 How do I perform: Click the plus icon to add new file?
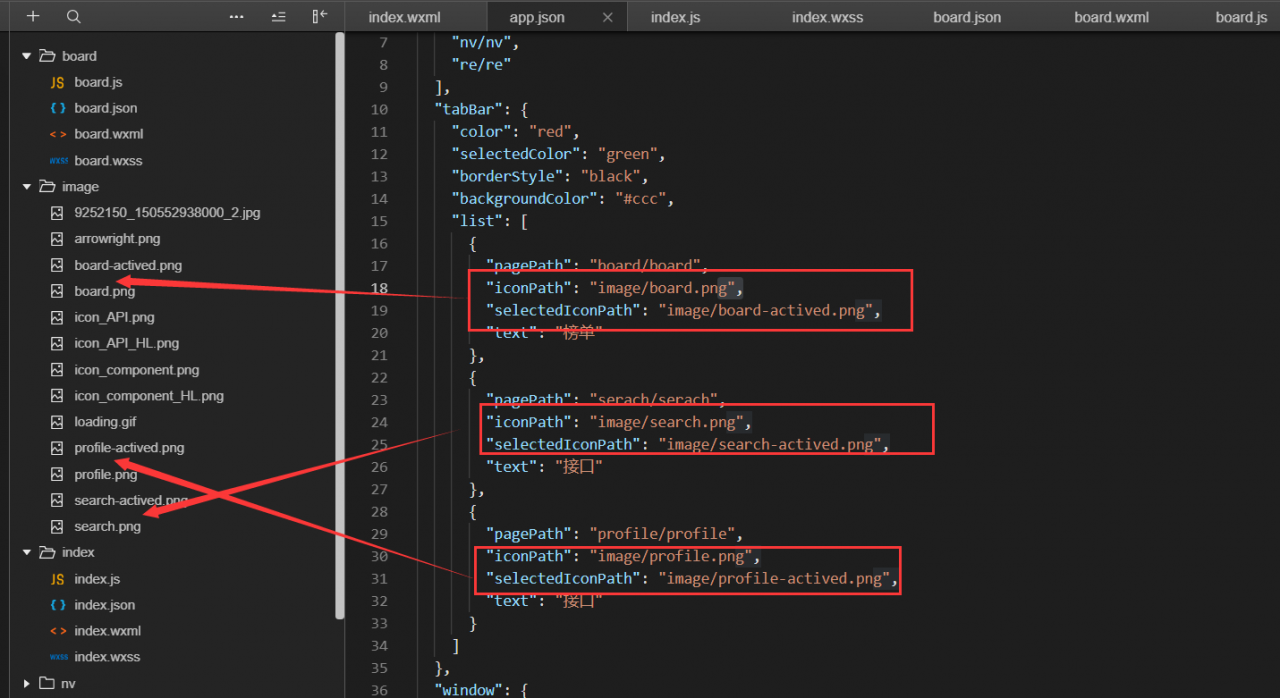click(33, 17)
